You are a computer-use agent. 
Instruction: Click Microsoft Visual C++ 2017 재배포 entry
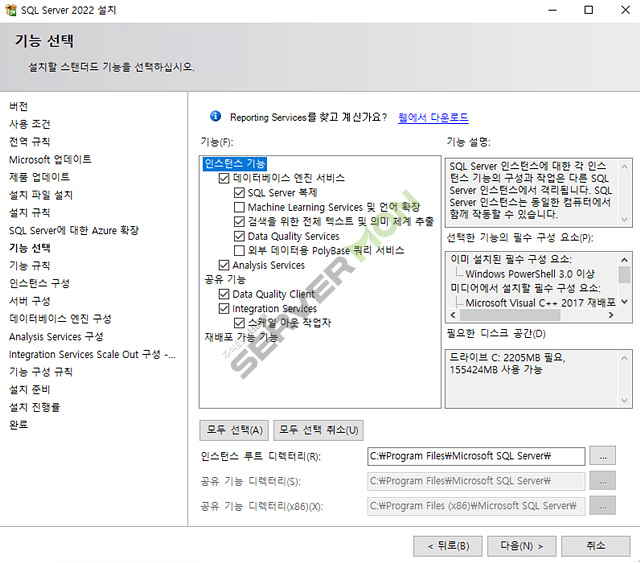pyautogui.click(x=540, y=303)
